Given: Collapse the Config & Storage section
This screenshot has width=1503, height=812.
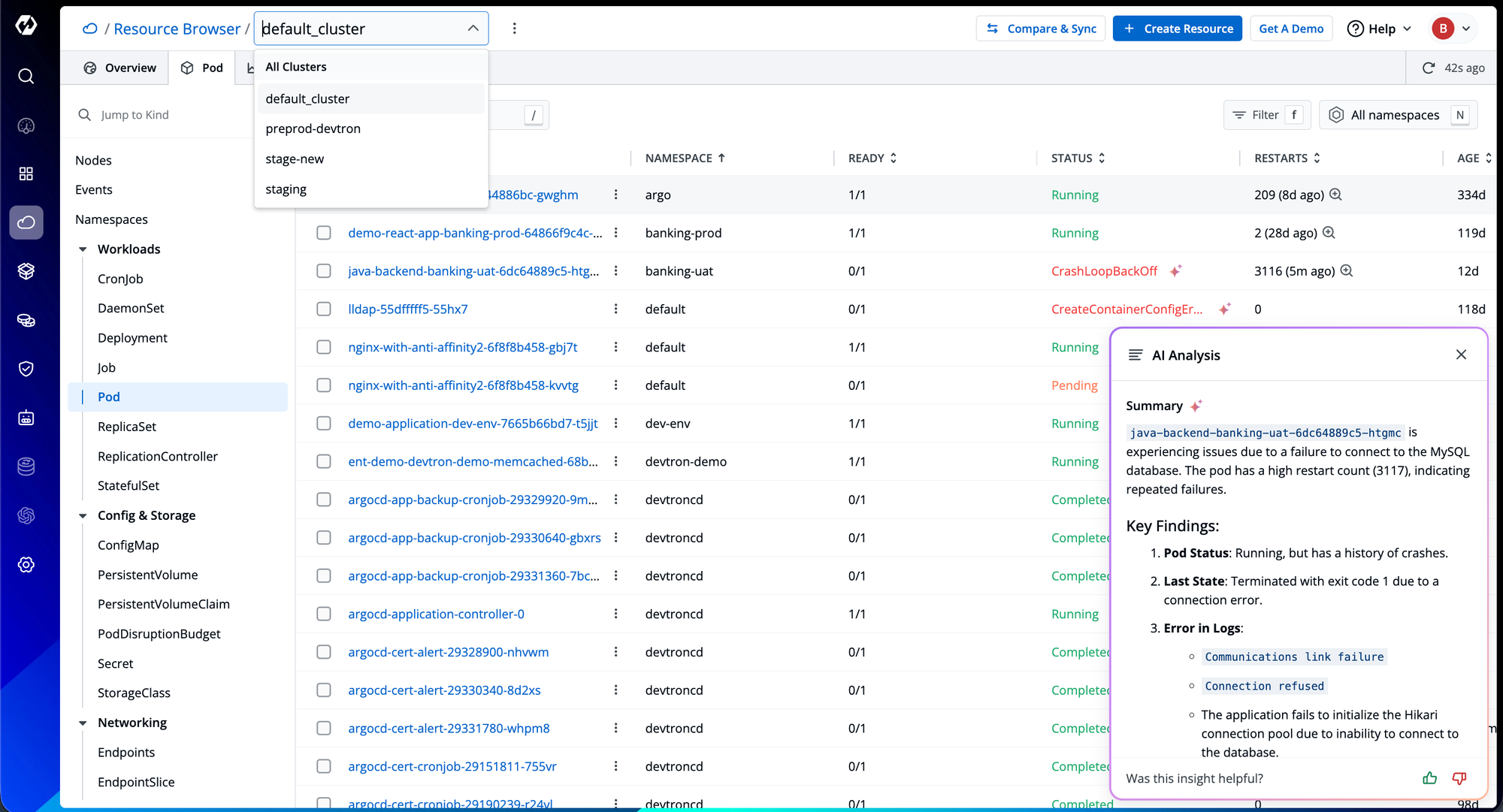Looking at the screenshot, I should [x=83, y=515].
